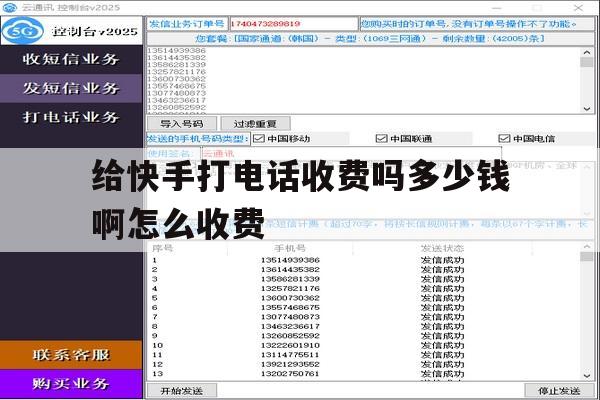Minimize the 云通讯 控制台 window

[497, 7]
